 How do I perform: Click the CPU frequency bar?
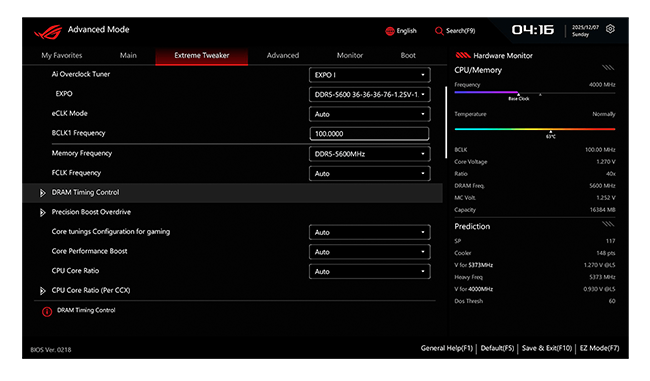click(535, 92)
